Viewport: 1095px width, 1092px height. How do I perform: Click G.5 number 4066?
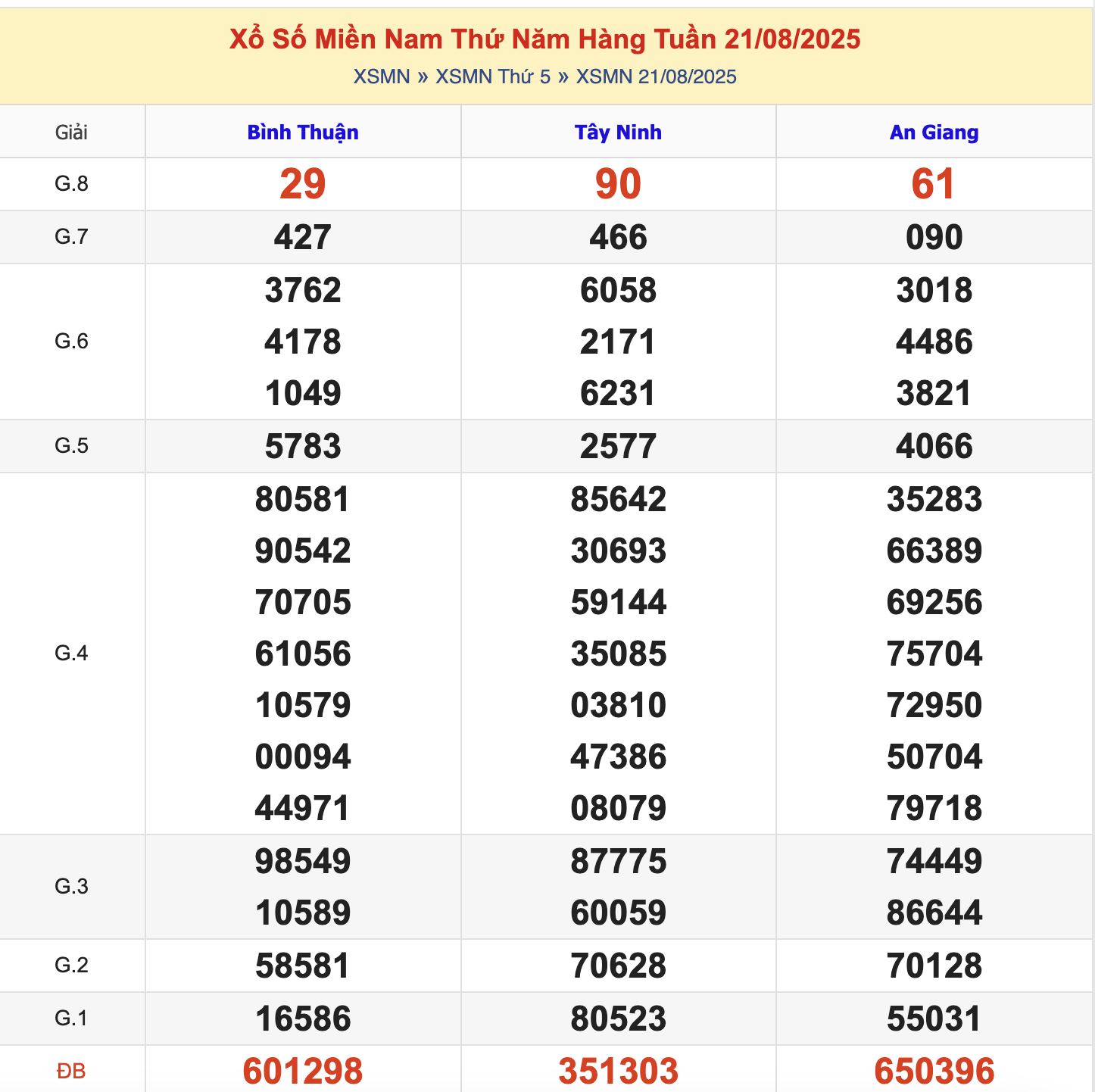[x=934, y=446]
